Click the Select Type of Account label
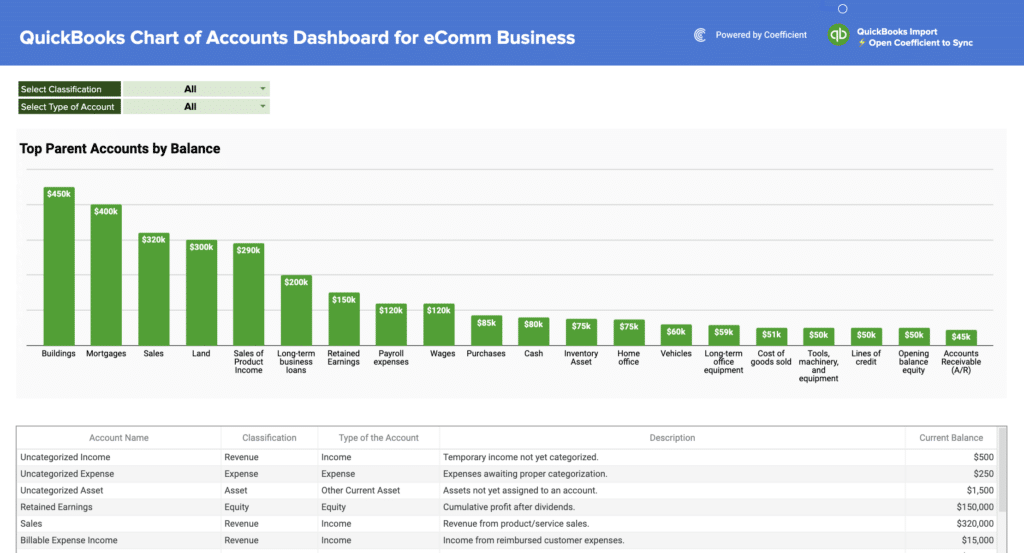This screenshot has height=553, width=1024. [x=69, y=106]
